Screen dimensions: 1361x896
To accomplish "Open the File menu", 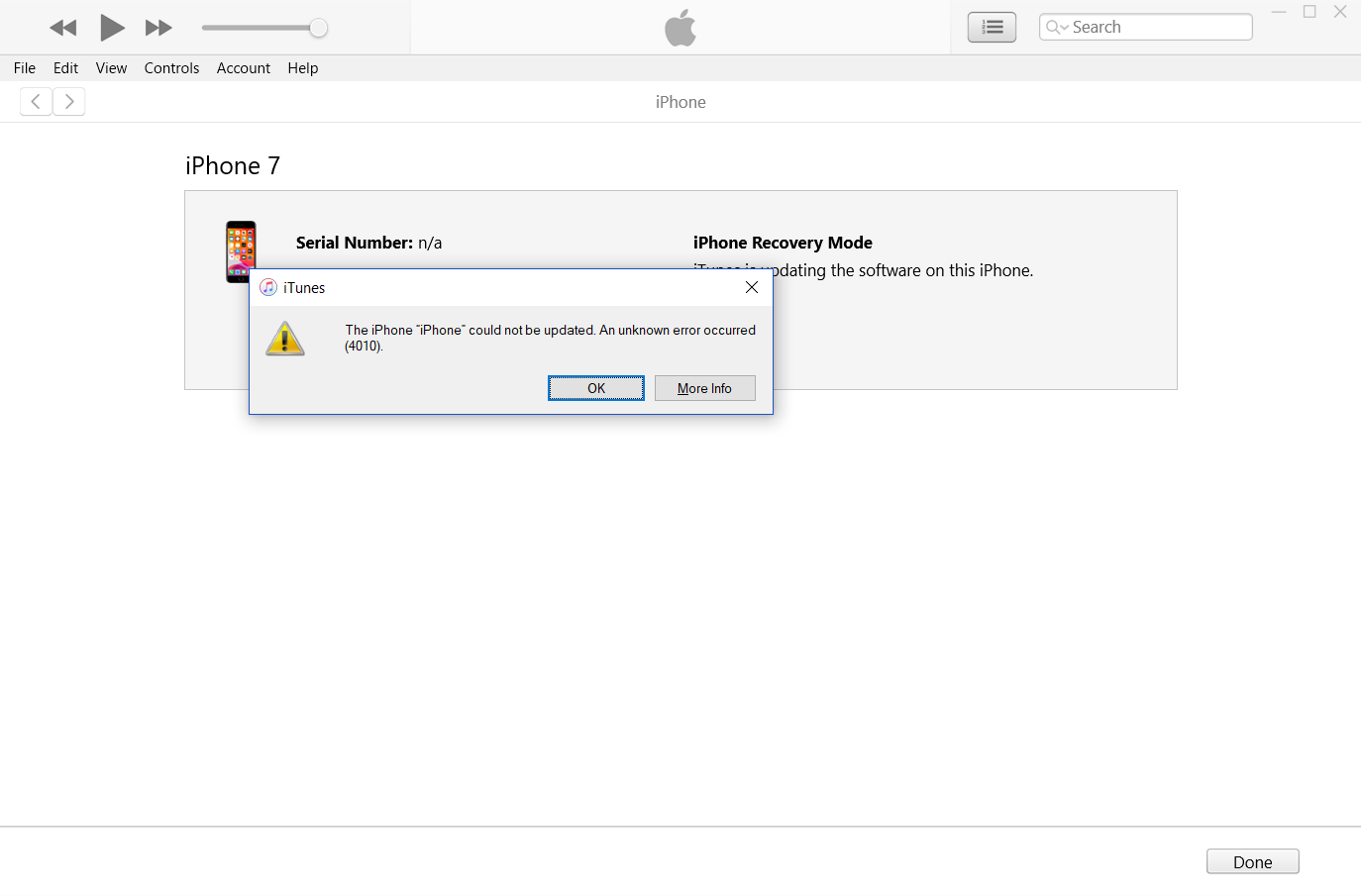I will pyautogui.click(x=25, y=68).
